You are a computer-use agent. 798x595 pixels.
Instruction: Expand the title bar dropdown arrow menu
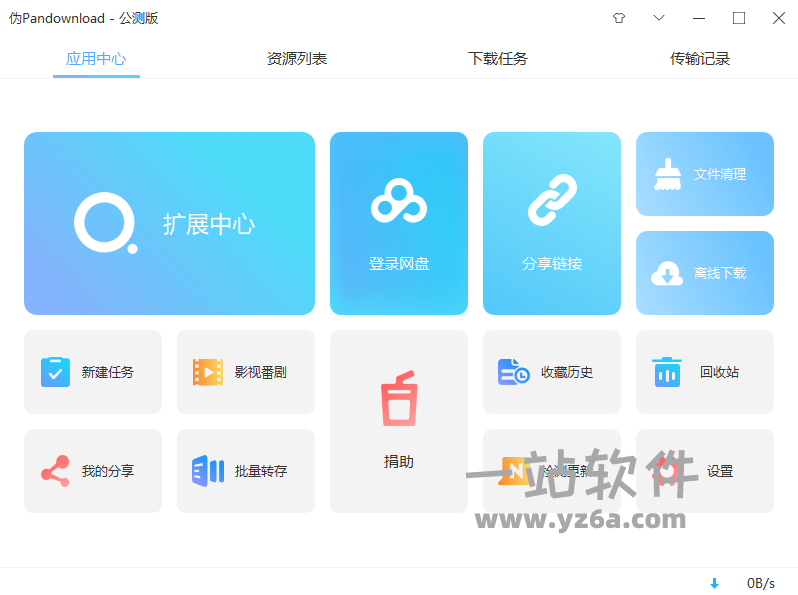click(659, 18)
